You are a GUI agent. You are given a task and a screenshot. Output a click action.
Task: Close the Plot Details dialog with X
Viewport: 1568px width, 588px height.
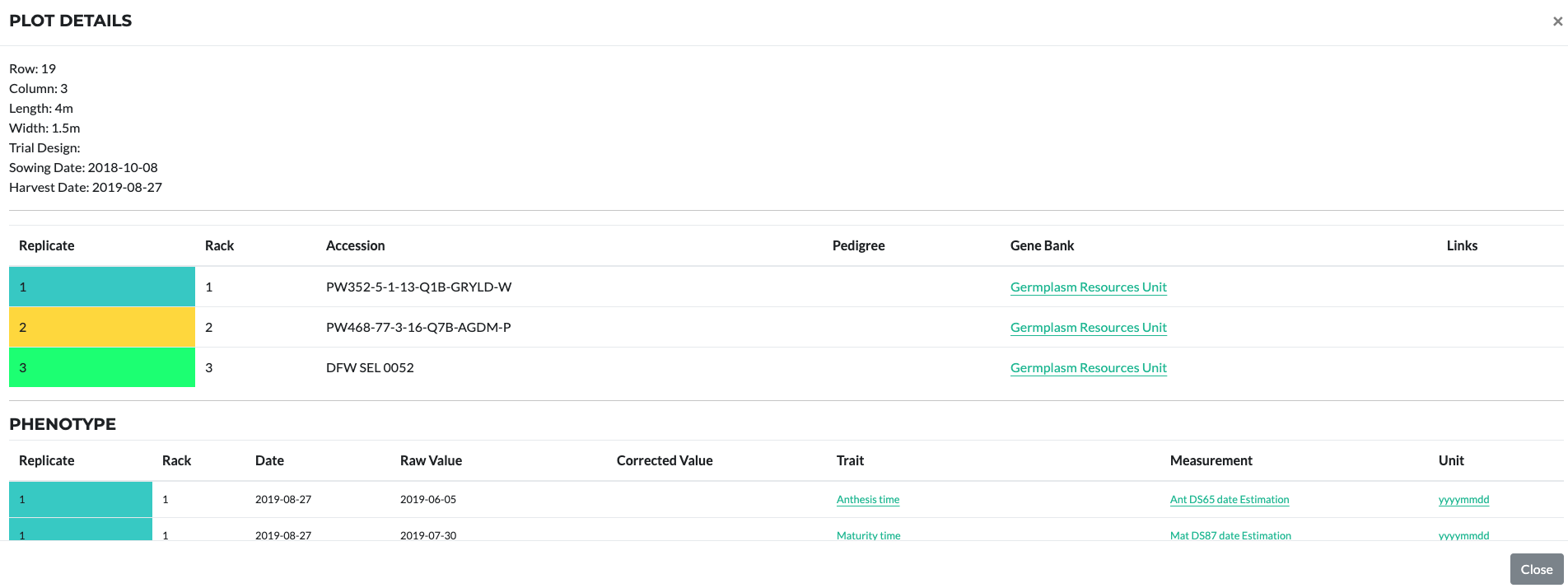(1557, 21)
